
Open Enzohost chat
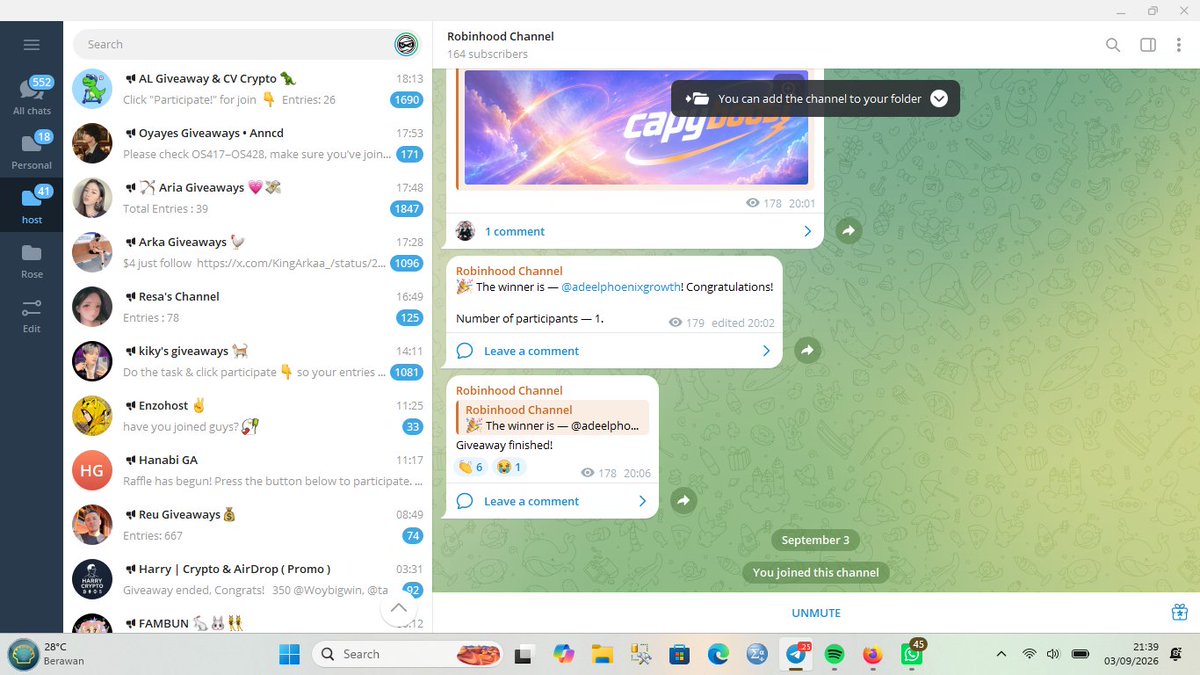(x=247, y=416)
